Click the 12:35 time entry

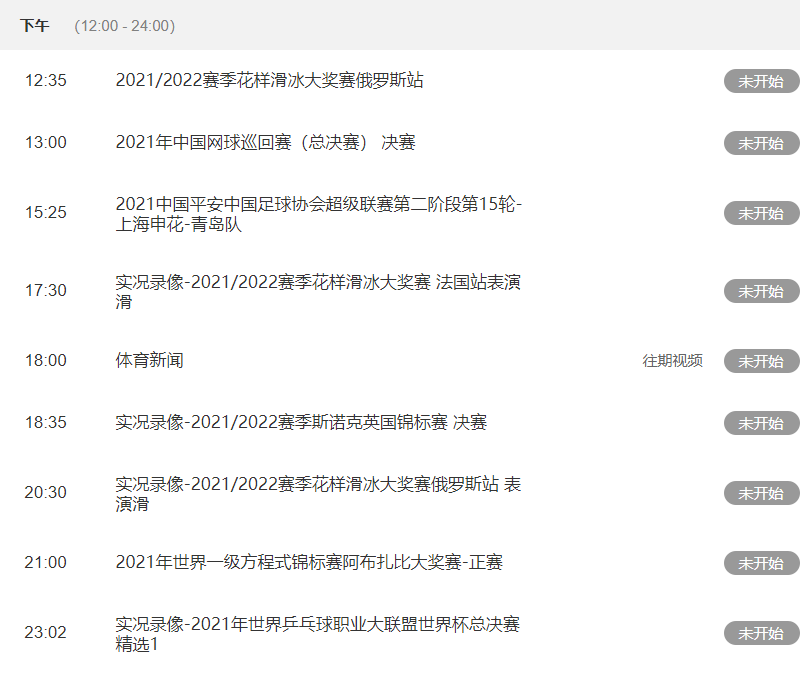click(46, 80)
